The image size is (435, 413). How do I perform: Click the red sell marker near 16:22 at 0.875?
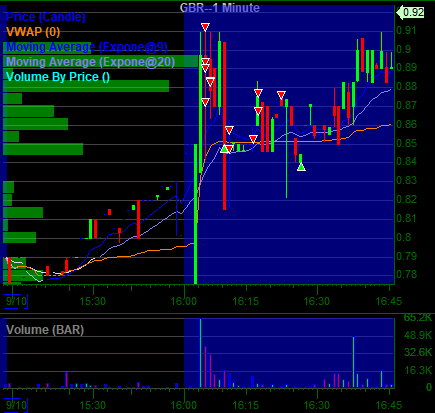pyautogui.click(x=281, y=96)
